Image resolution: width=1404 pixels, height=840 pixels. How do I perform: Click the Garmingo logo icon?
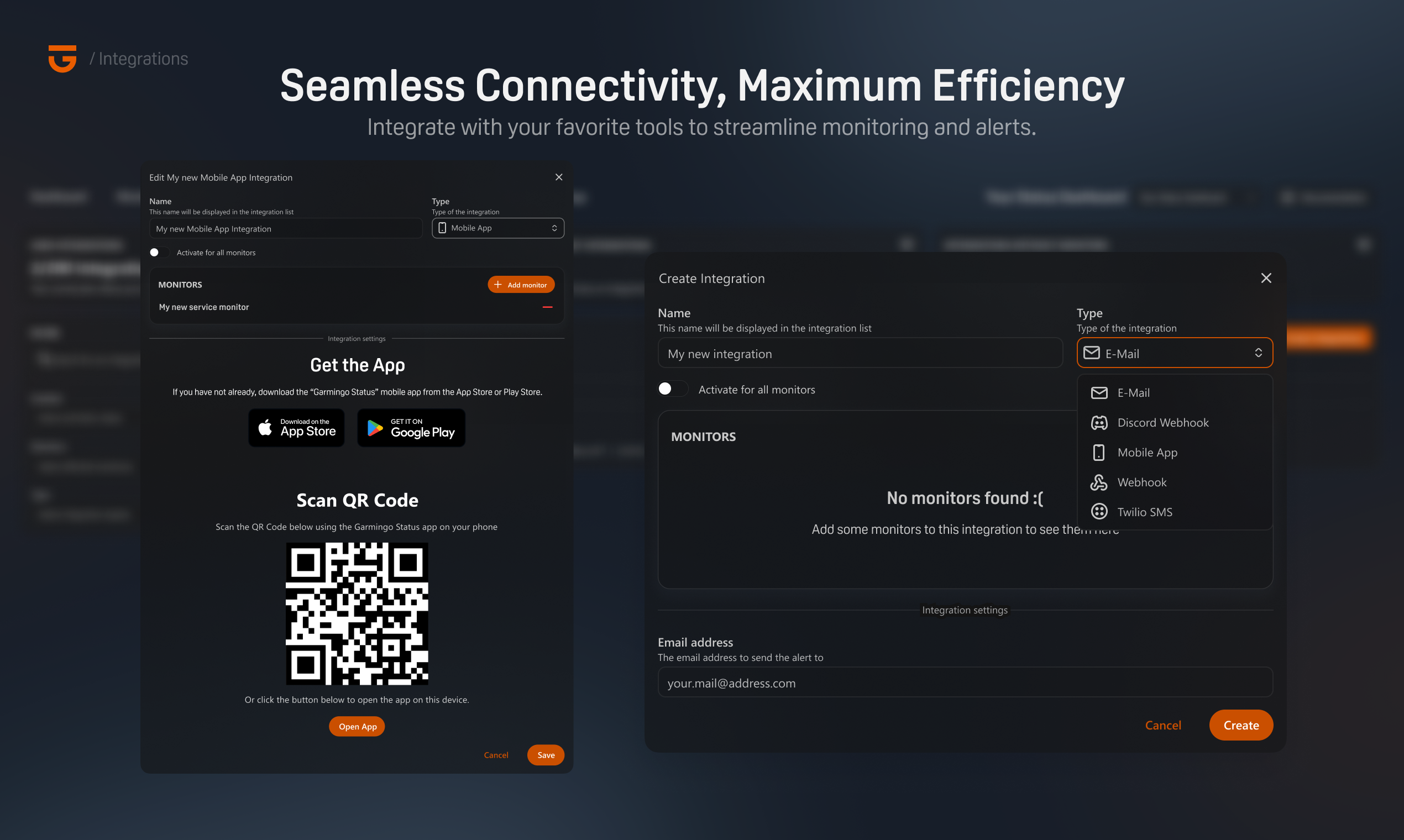point(62,58)
